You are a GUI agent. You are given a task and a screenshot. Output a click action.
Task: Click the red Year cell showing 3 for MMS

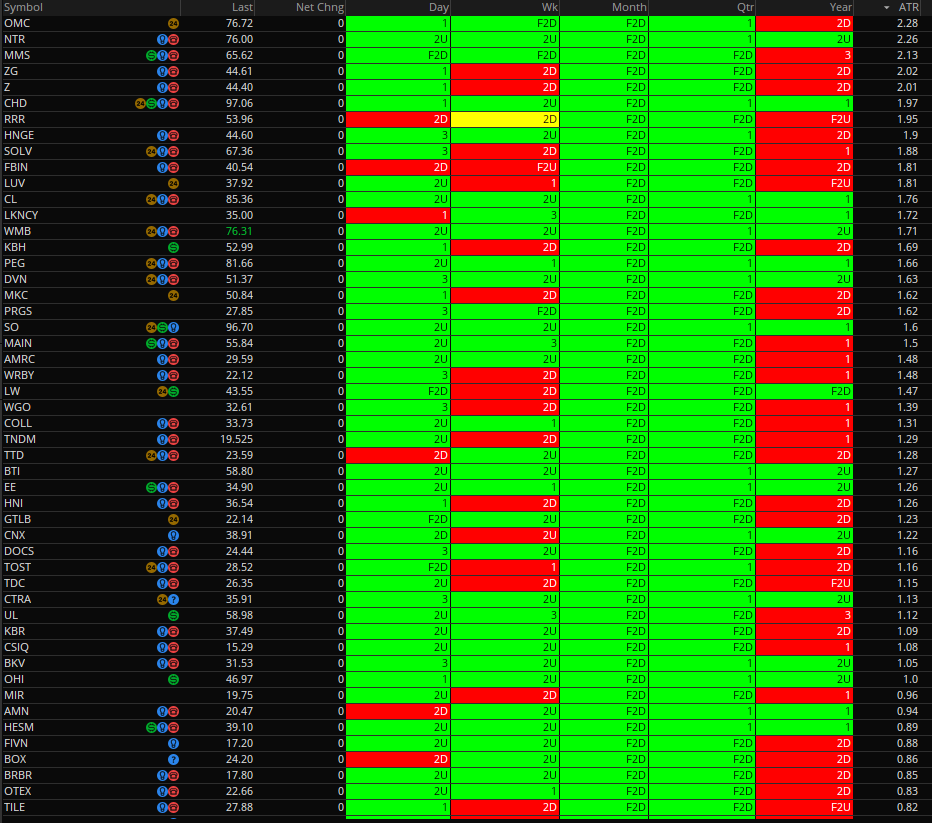tap(804, 56)
